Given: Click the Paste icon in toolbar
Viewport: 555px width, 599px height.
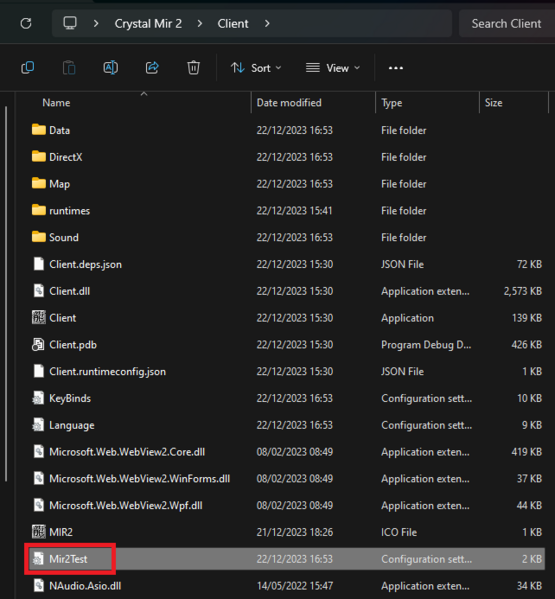Looking at the screenshot, I should coord(69,68).
